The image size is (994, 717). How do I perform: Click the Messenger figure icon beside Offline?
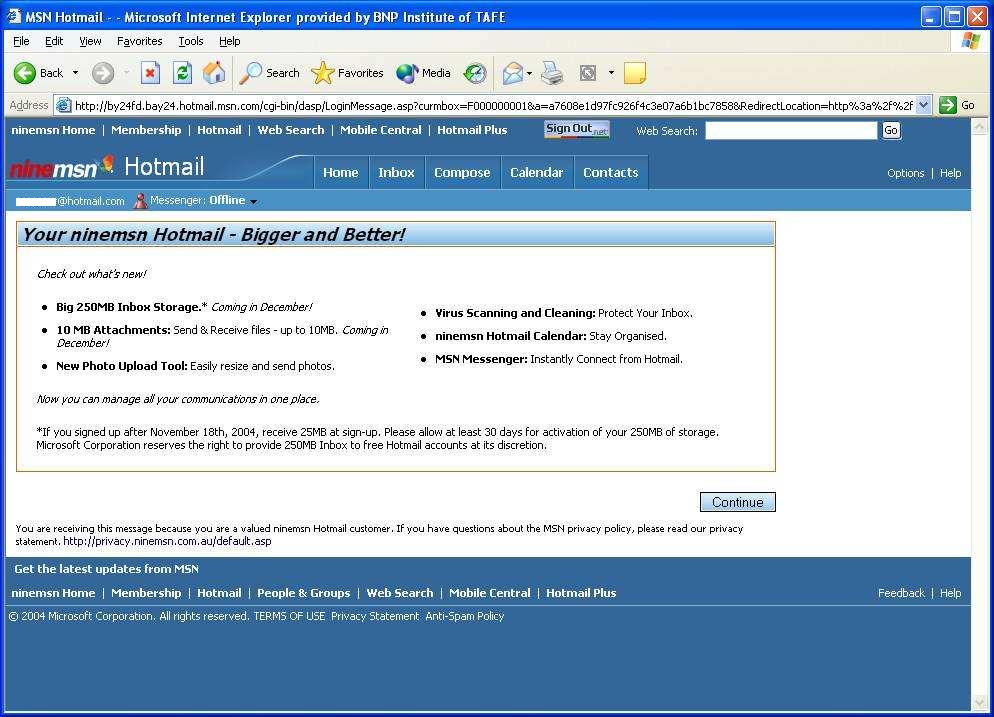tap(138, 200)
